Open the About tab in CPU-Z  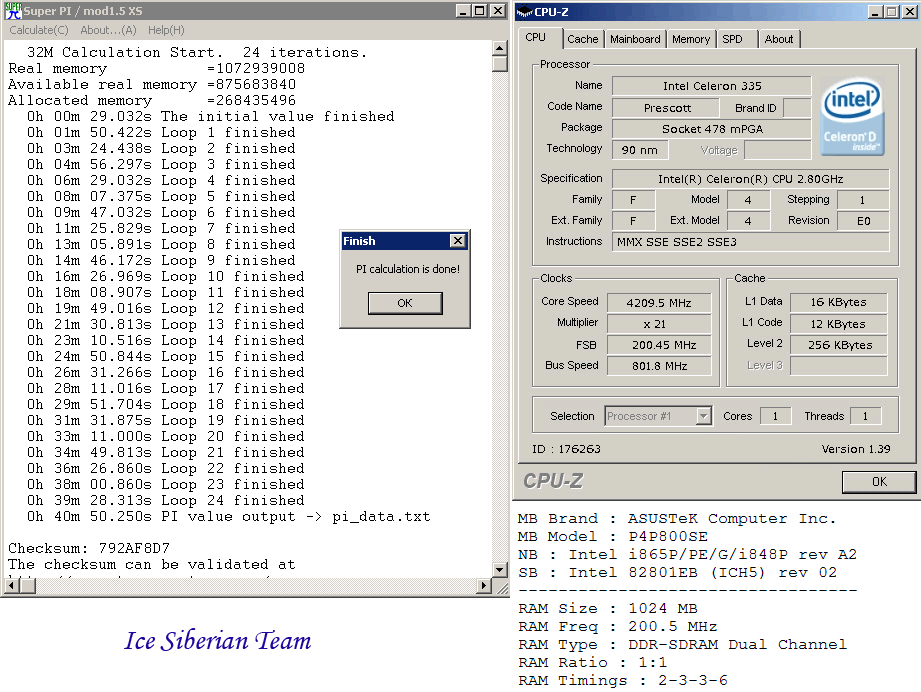[x=779, y=39]
